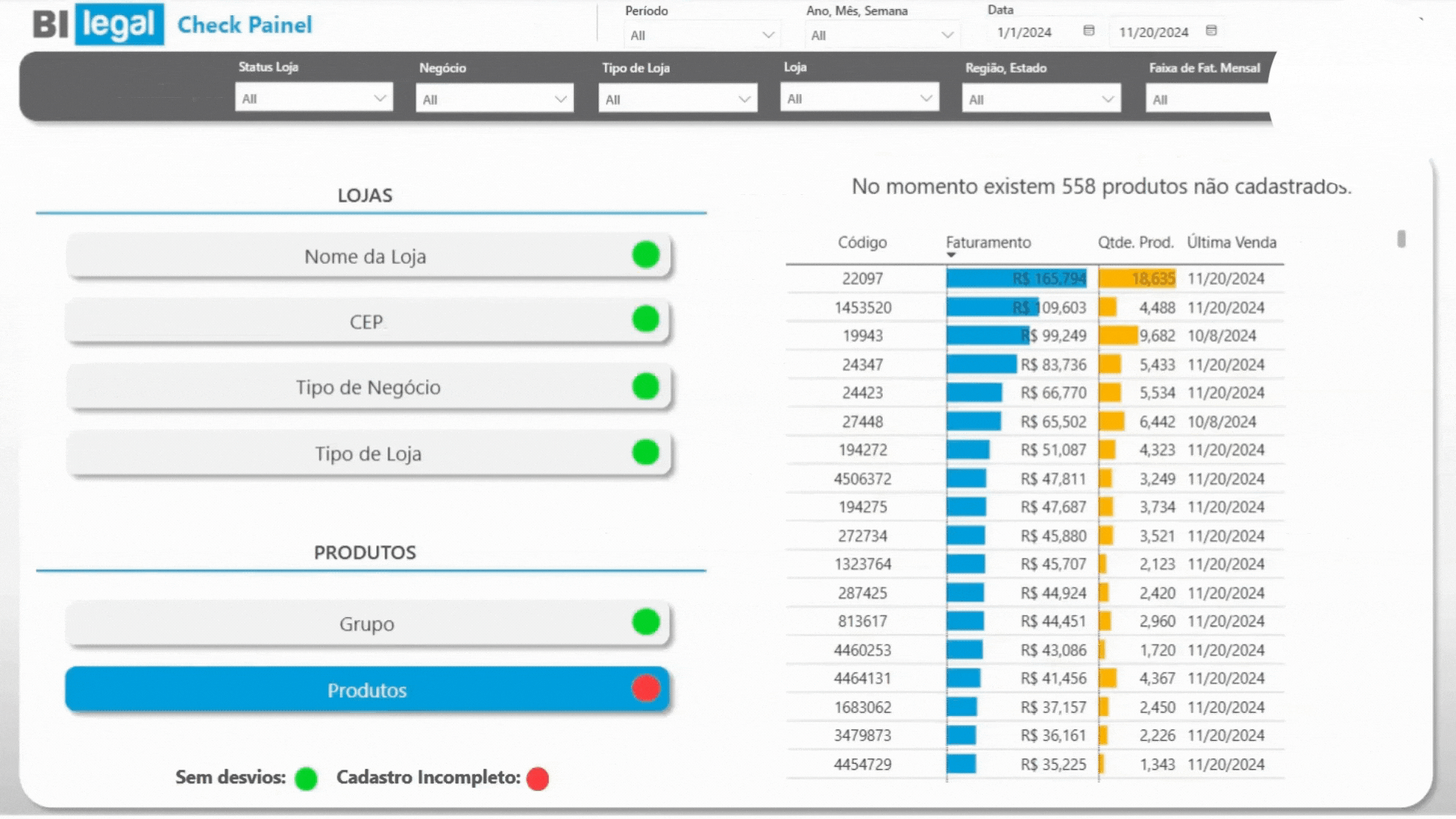Image resolution: width=1456 pixels, height=819 pixels.
Task: Click the Faturamento sort arrow indicator
Action: pyautogui.click(x=951, y=256)
